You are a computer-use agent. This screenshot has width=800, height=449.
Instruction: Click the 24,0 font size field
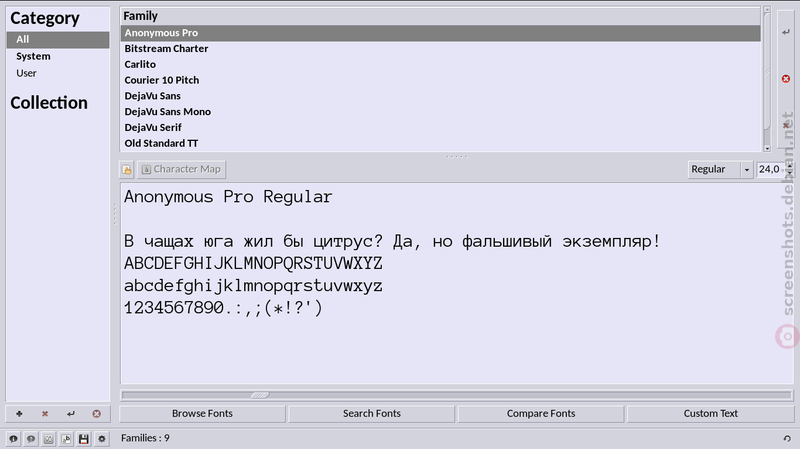pyautogui.click(x=769, y=169)
